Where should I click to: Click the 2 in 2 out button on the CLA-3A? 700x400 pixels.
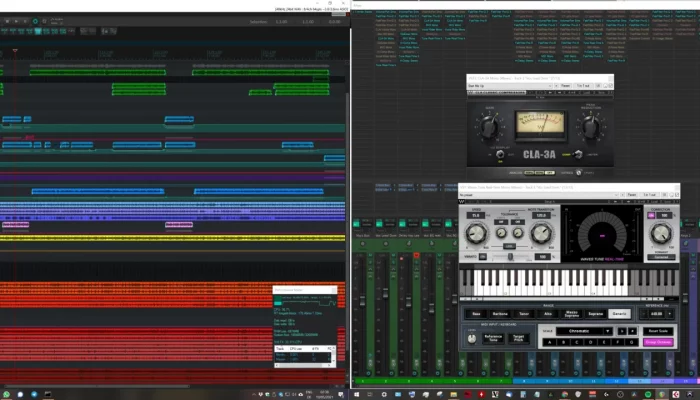583,86
